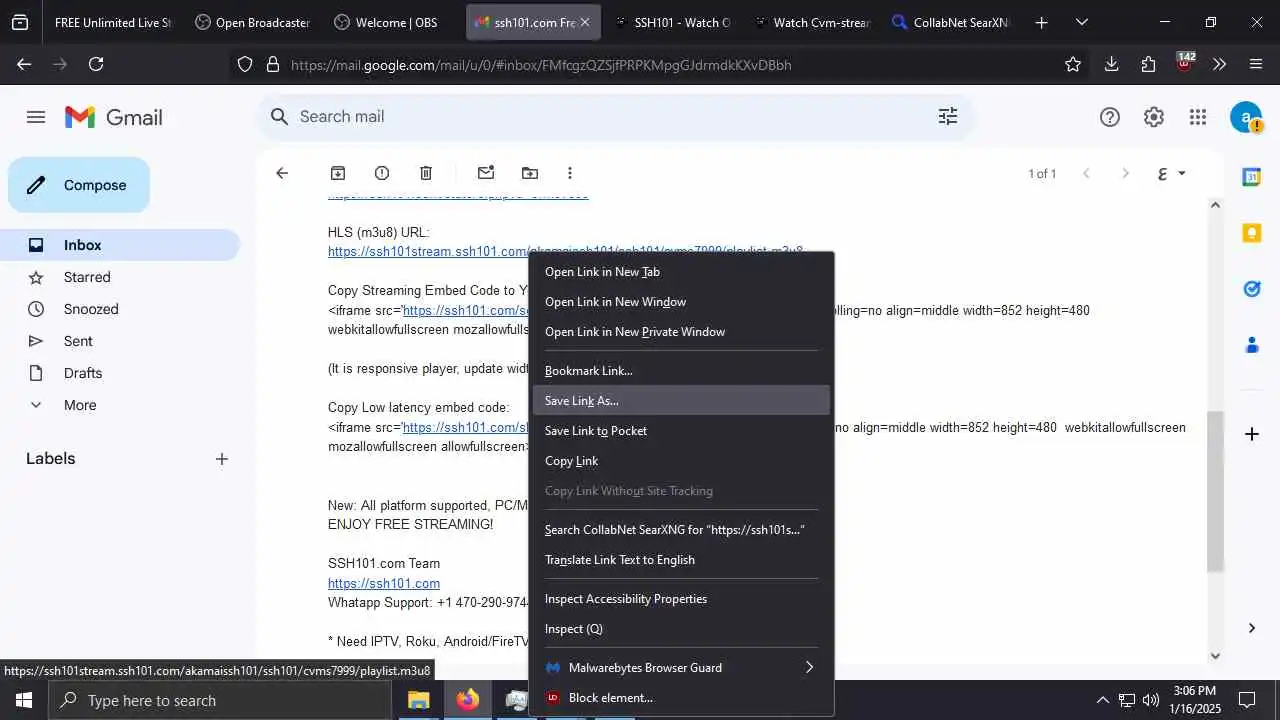Open Firefox application menu

(x=1256, y=64)
